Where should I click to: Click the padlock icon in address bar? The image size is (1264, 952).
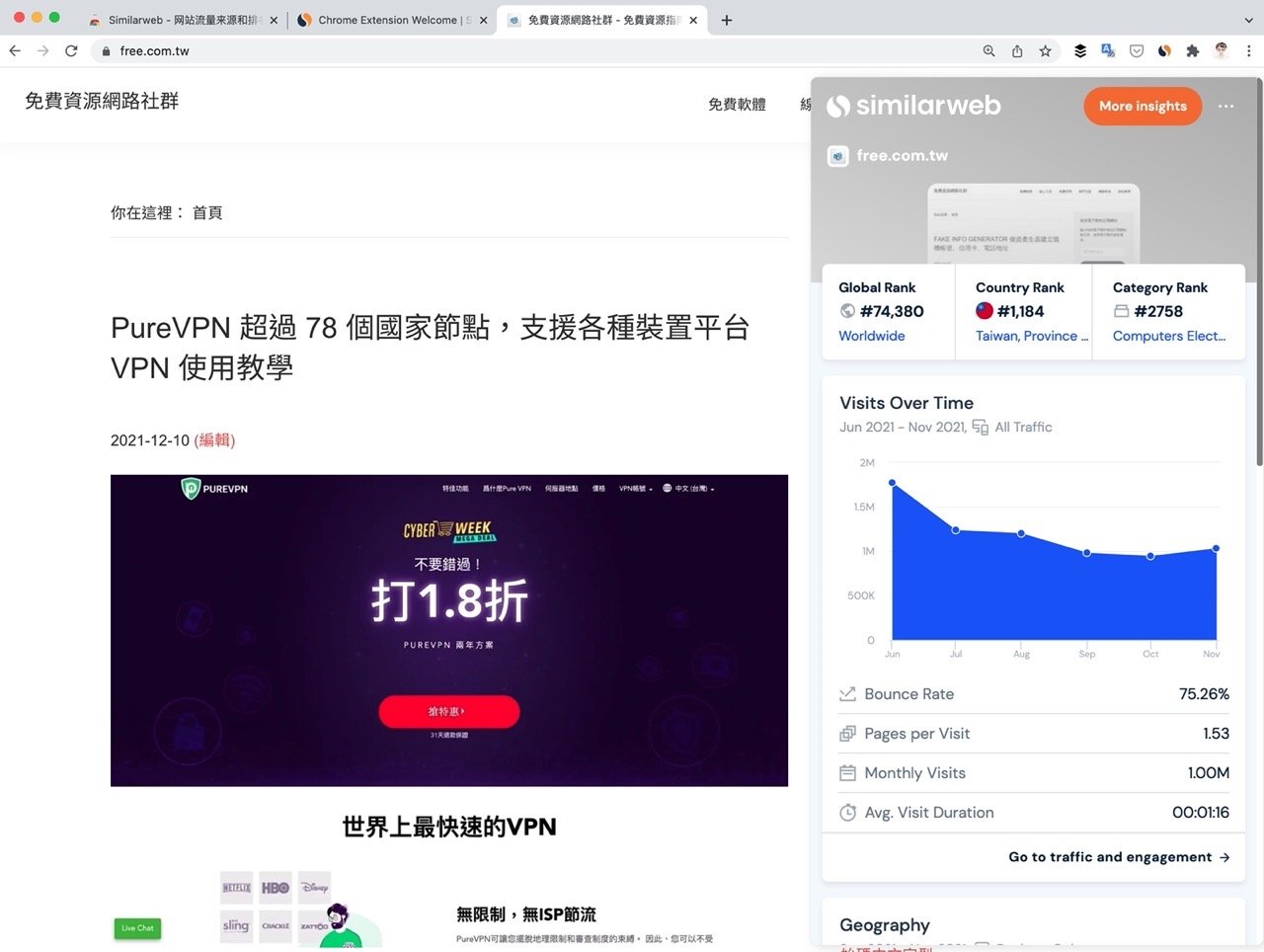click(x=106, y=51)
